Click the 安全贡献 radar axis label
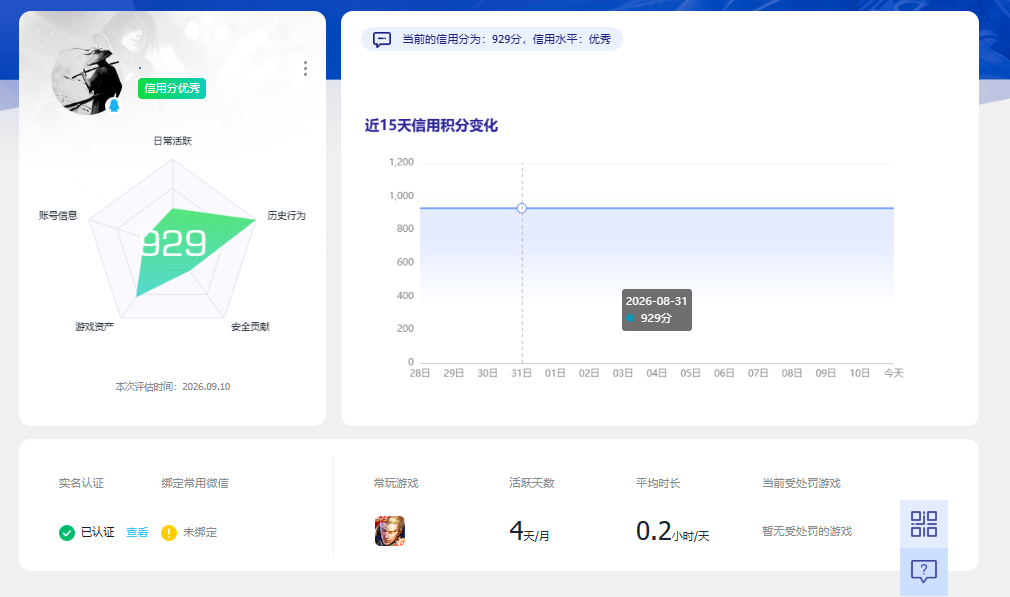The height and width of the screenshot is (597, 1010). click(251, 327)
